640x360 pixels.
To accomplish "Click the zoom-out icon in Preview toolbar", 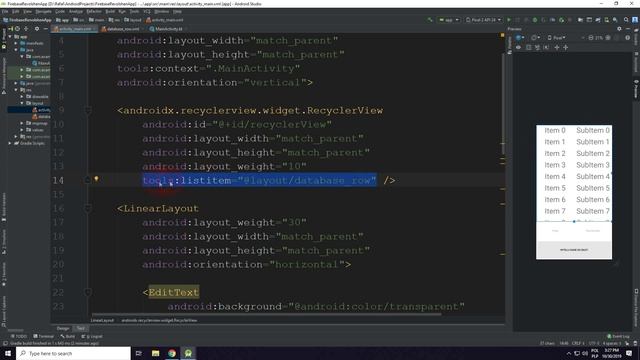I will [591, 38].
